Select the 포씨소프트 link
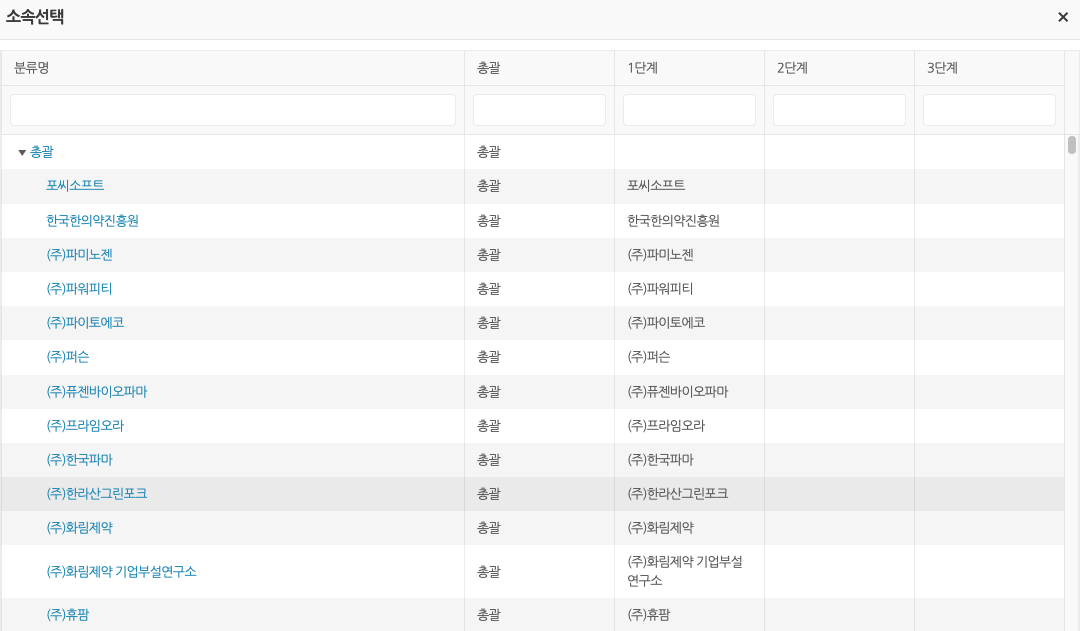The width and height of the screenshot is (1080, 631). coord(75,186)
